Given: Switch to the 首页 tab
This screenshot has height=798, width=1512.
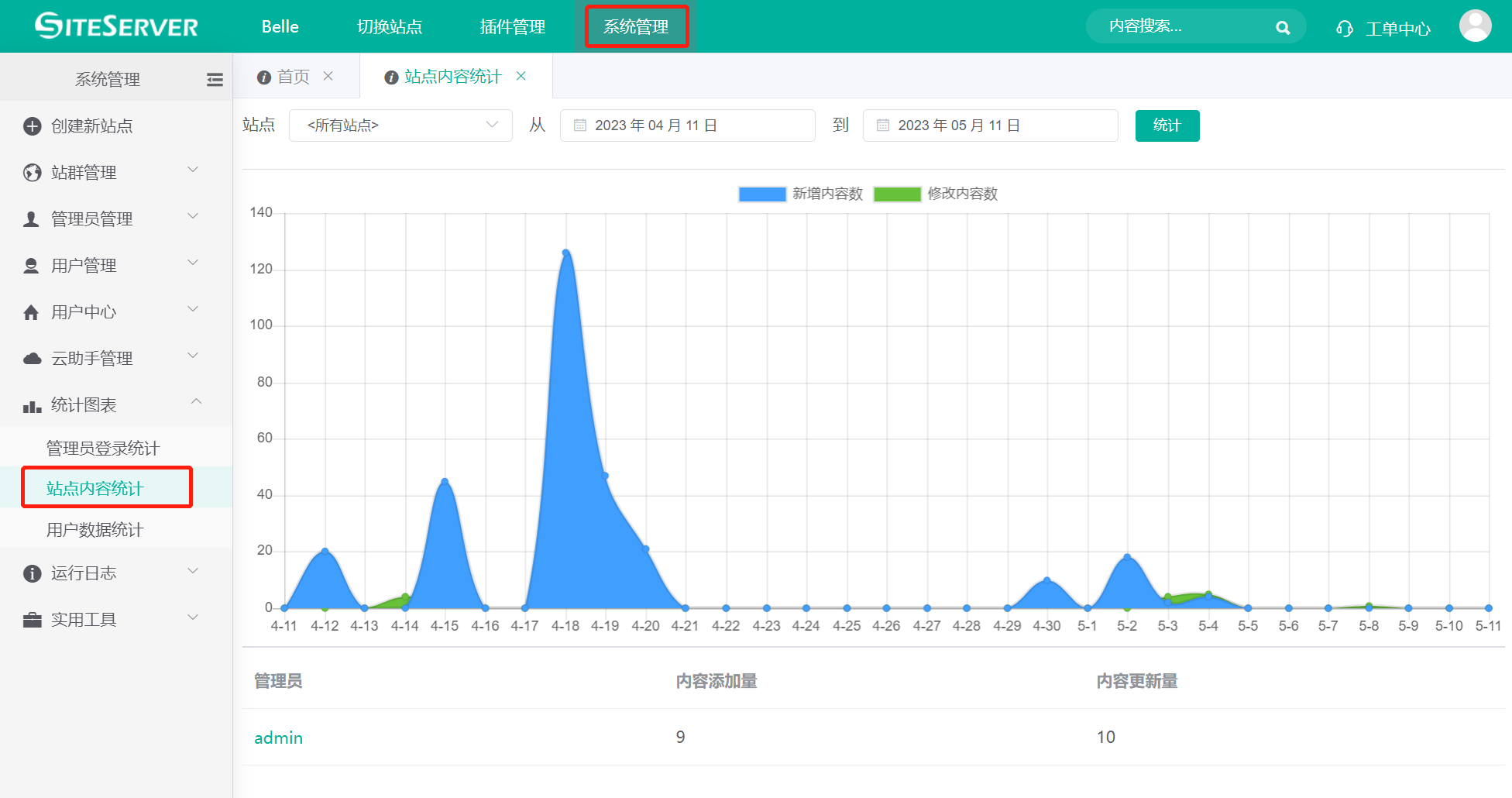Looking at the screenshot, I should point(292,77).
